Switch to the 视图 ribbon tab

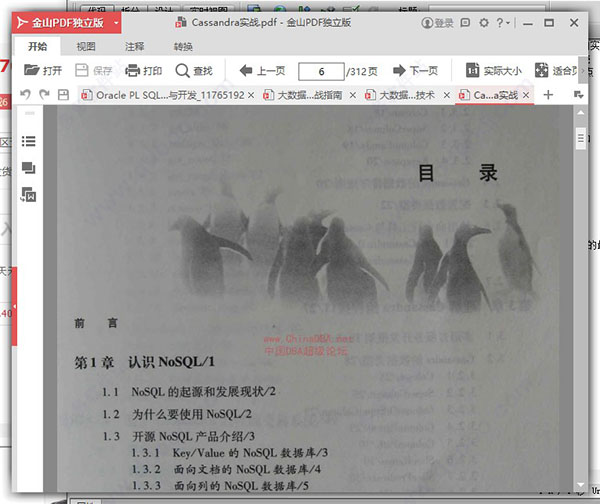(86, 46)
